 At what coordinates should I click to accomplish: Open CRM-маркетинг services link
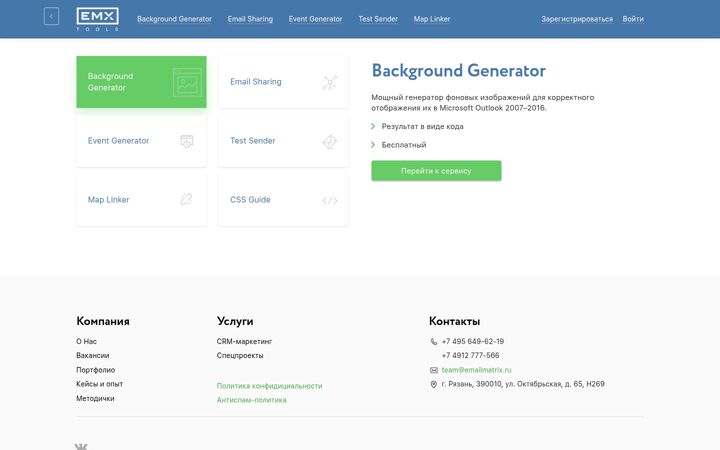pos(244,342)
